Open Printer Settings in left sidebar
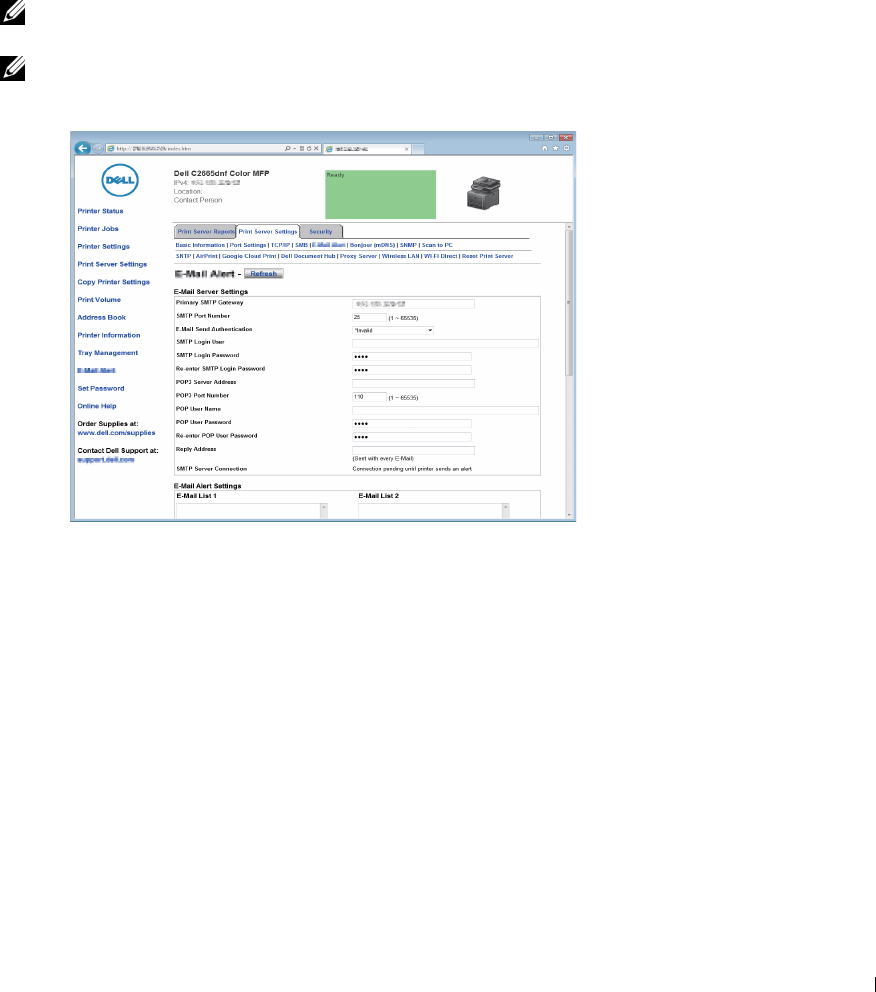Image resolution: width=876 pixels, height=992 pixels. pos(104,246)
